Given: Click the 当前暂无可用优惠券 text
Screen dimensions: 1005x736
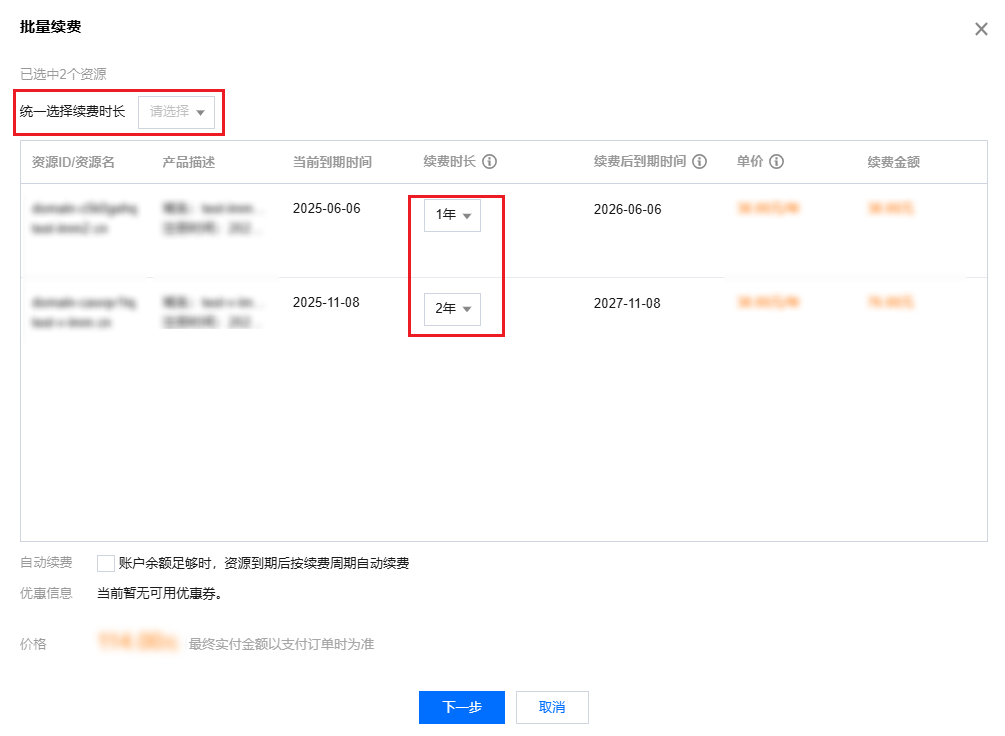Looking at the screenshot, I should click(160, 594).
